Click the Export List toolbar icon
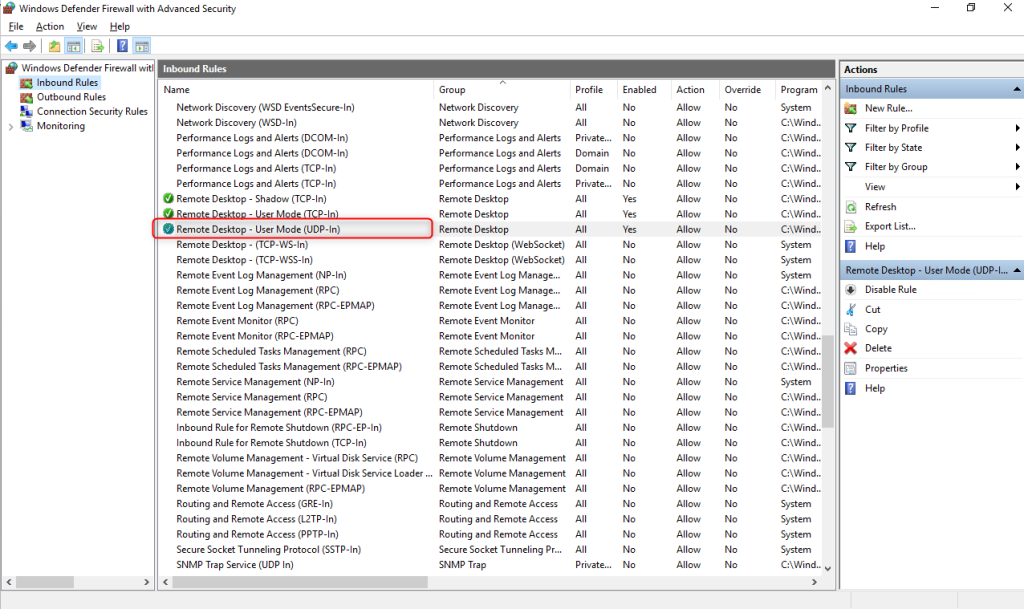 97,46
